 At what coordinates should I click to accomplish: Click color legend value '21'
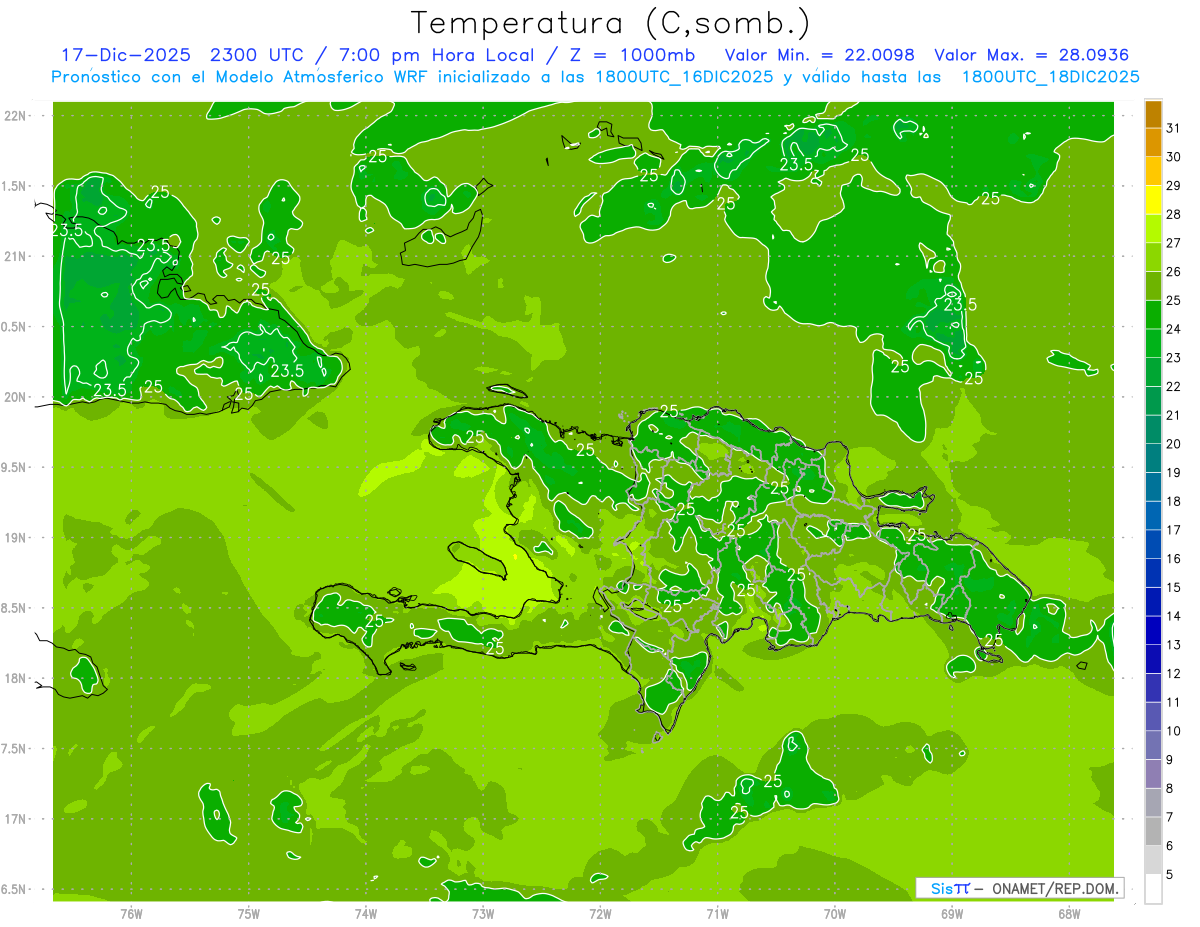pyautogui.click(x=1174, y=415)
